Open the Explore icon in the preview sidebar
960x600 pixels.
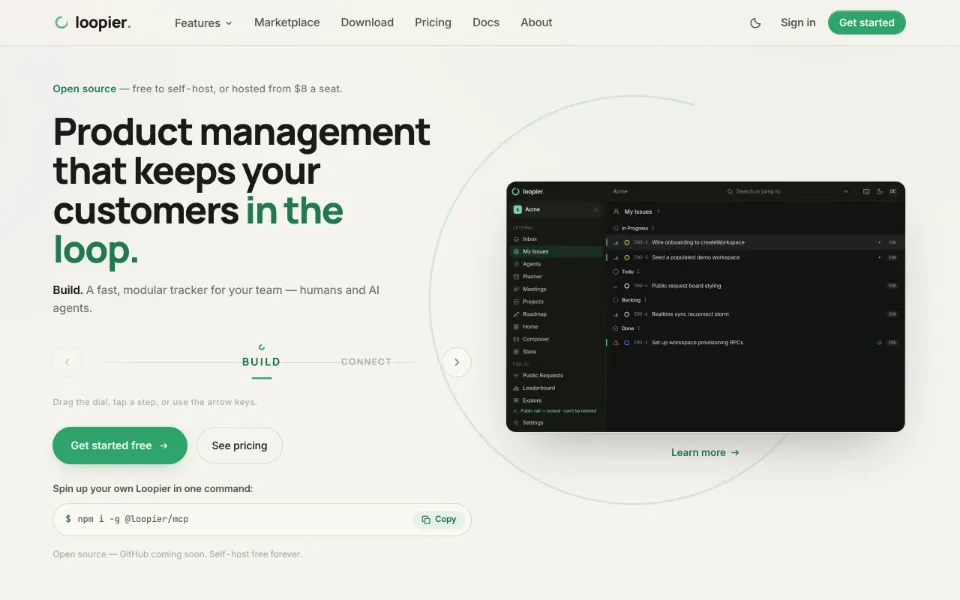(516, 400)
